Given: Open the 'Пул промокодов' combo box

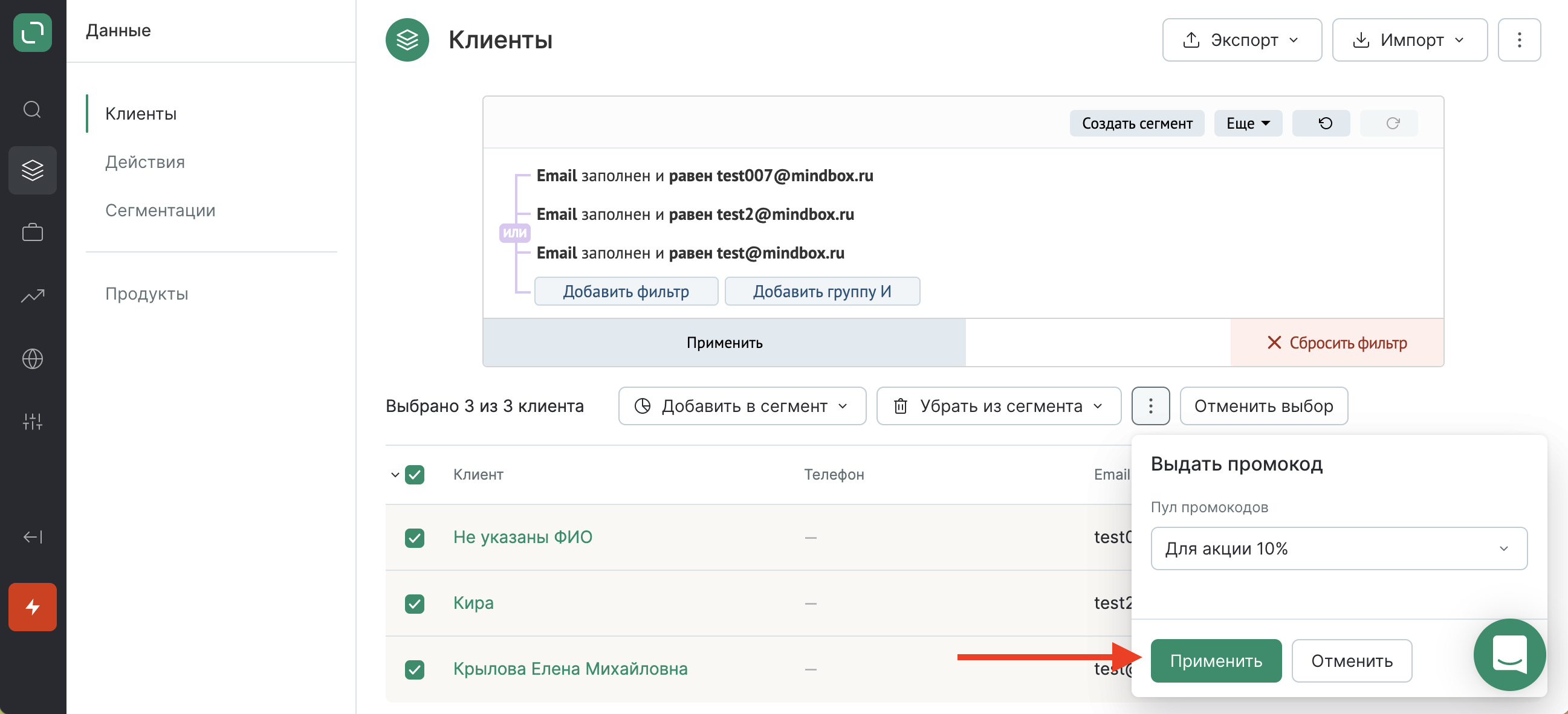Looking at the screenshot, I should [1338, 548].
